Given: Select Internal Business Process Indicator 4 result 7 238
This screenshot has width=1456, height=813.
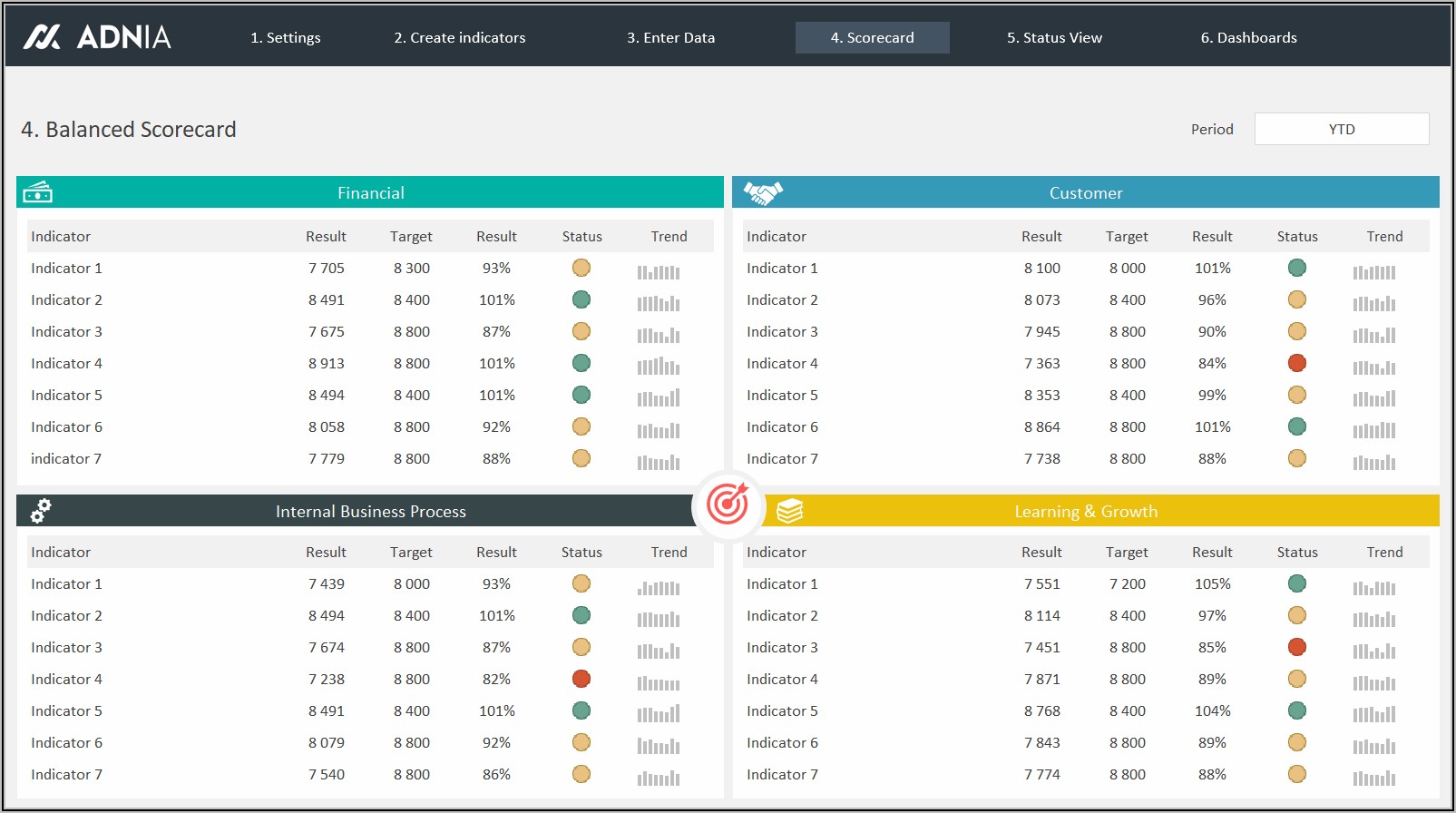Looking at the screenshot, I should (326, 679).
